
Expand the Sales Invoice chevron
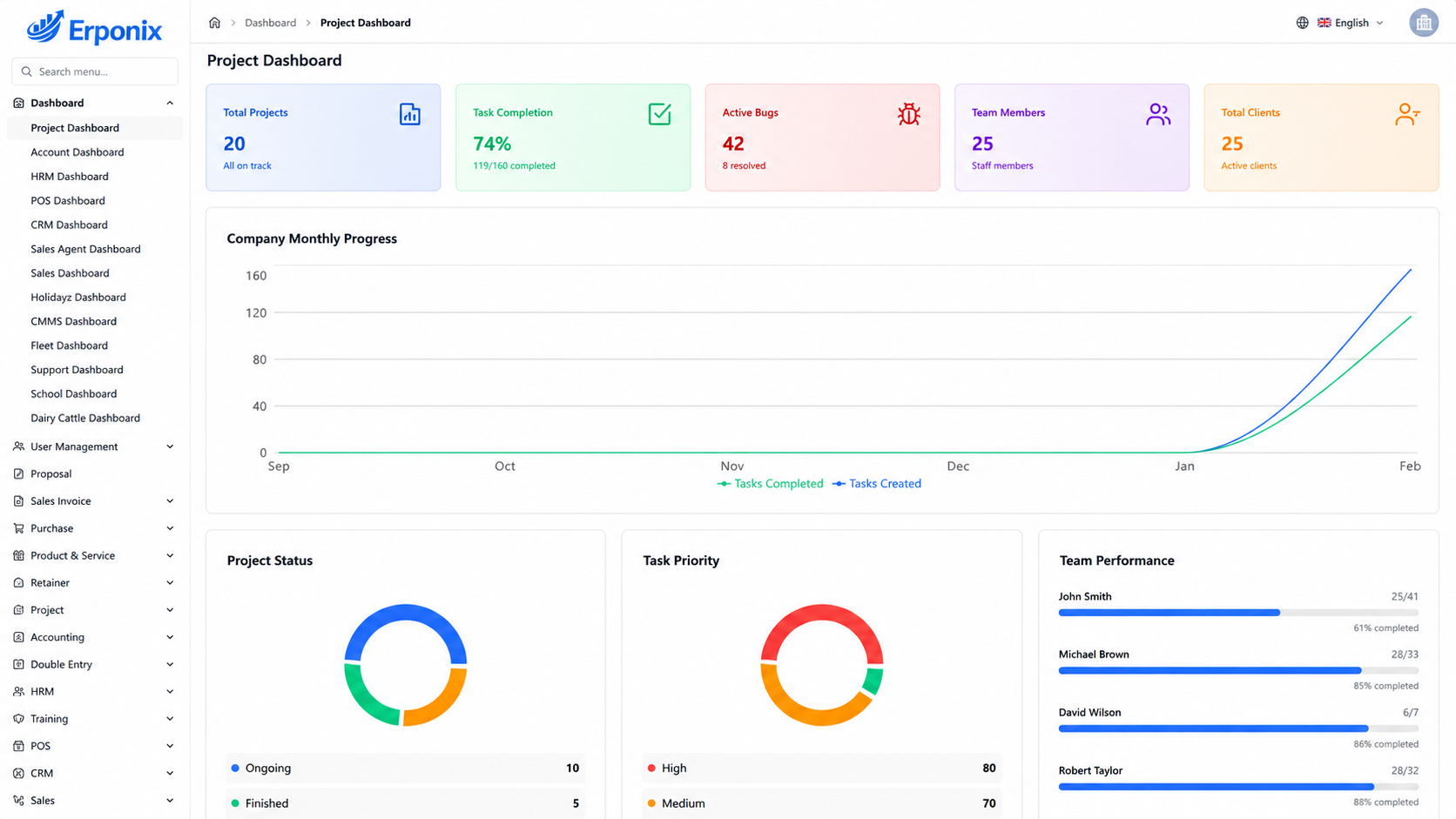(170, 501)
